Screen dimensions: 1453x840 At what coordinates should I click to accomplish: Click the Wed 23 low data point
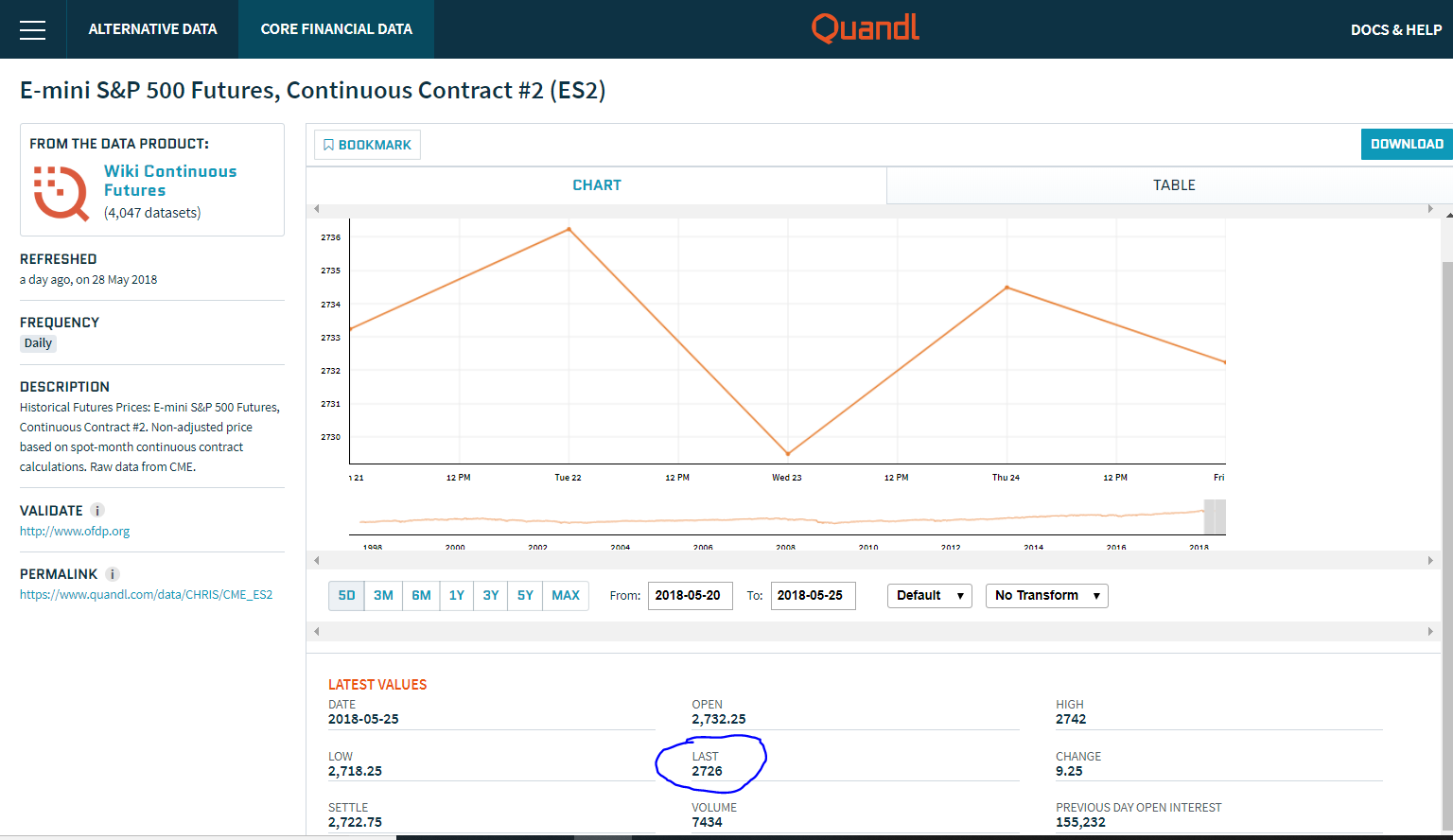pos(788,454)
